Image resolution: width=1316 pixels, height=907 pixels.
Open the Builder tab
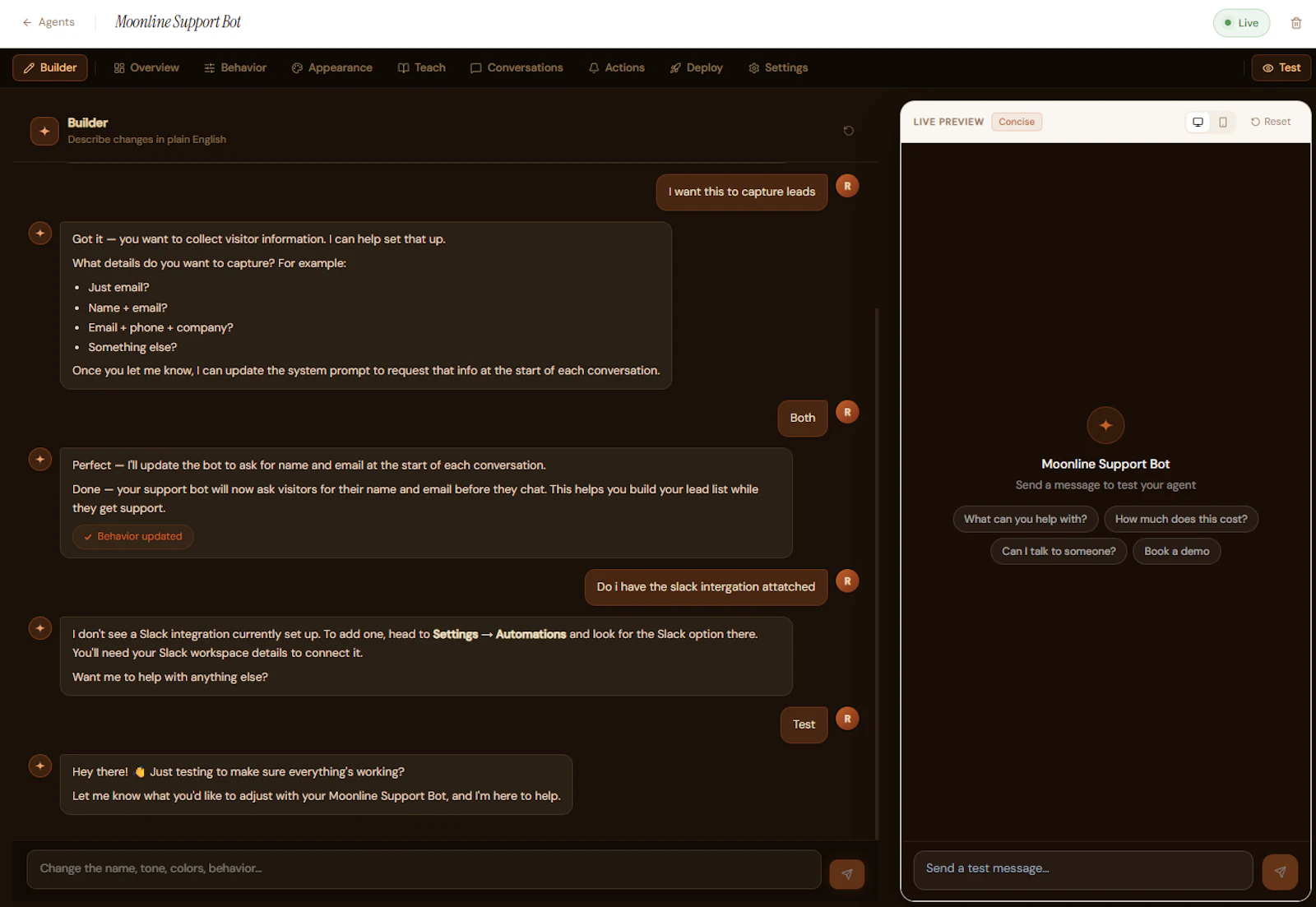pyautogui.click(x=50, y=67)
